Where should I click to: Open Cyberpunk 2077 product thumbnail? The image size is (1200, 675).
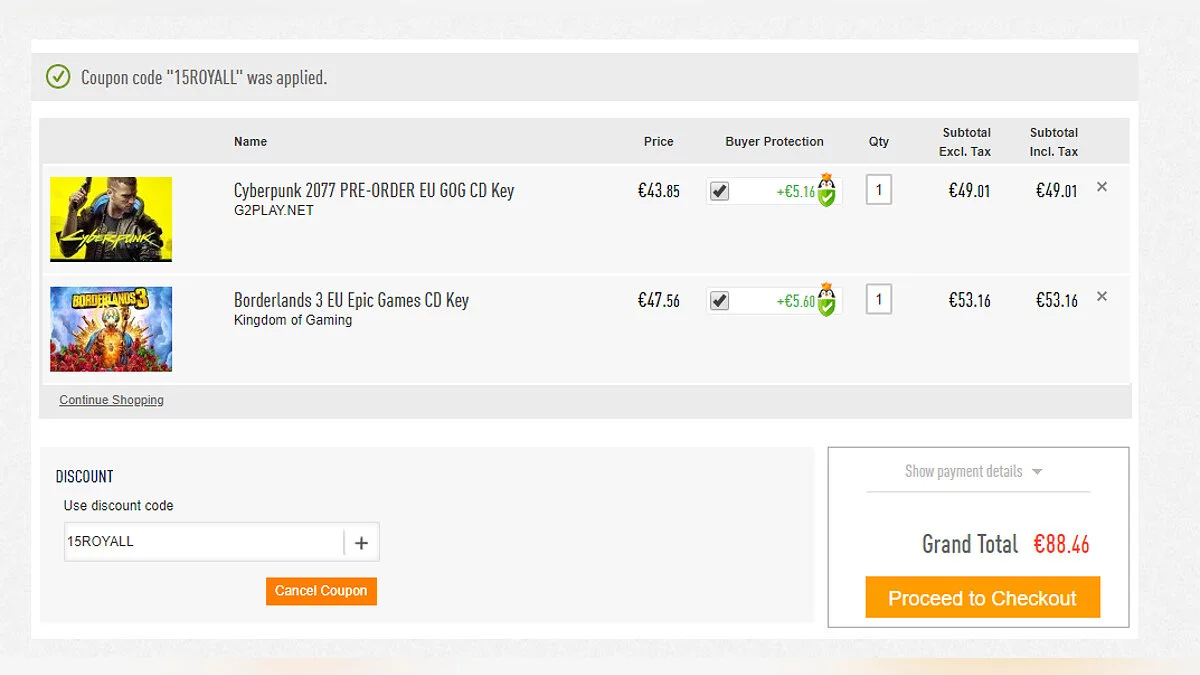[x=111, y=219]
